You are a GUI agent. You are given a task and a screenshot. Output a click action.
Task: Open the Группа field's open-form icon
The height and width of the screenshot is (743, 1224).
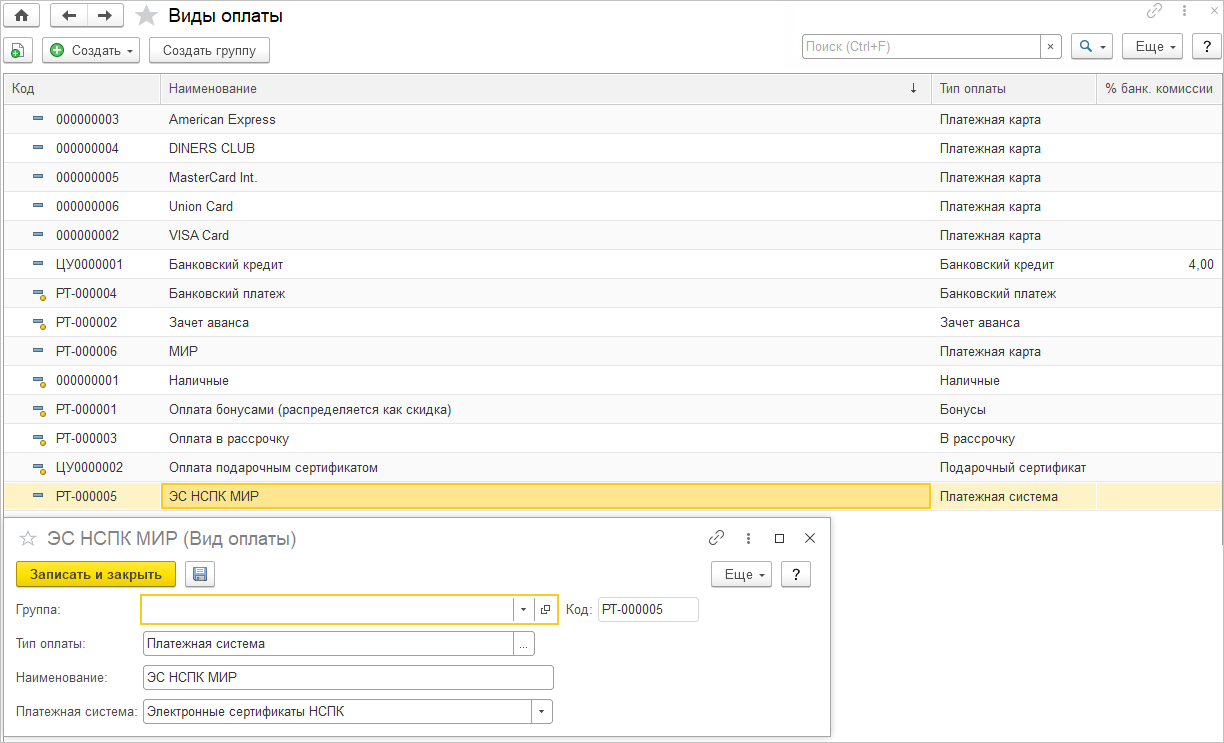click(545, 609)
